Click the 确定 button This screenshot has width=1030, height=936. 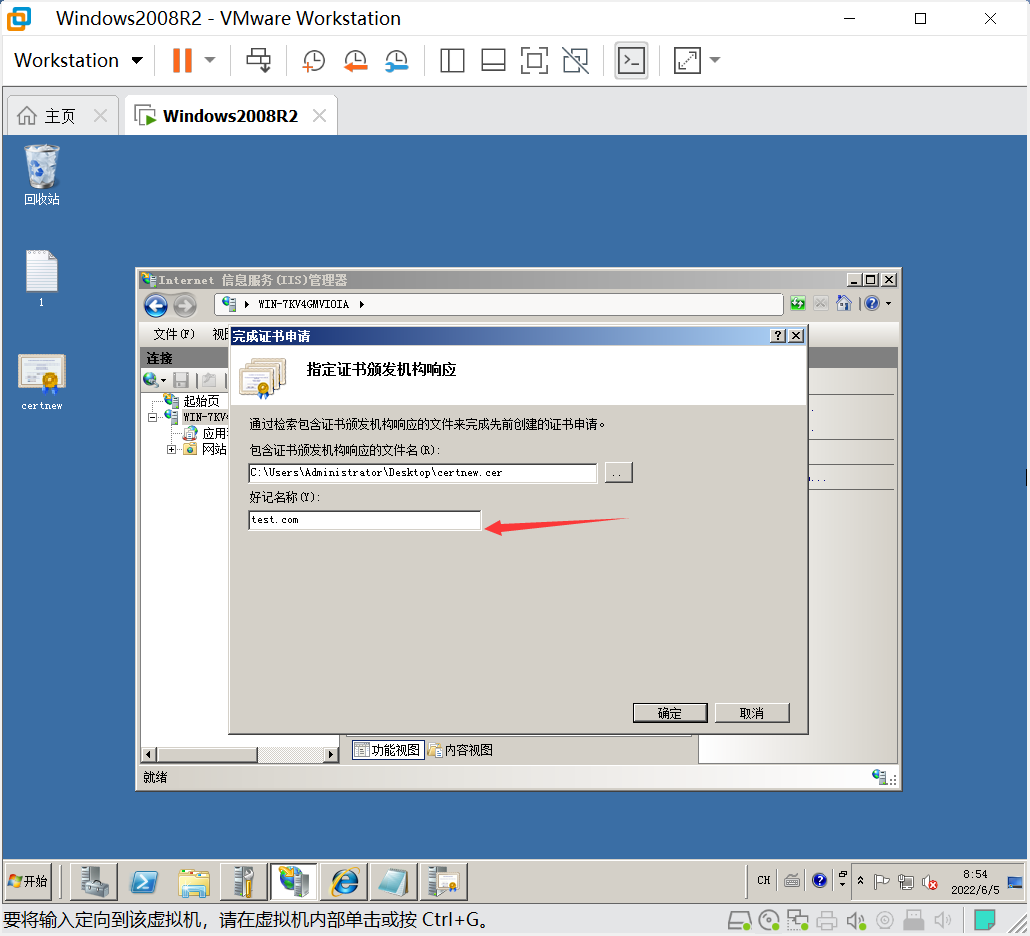coord(670,713)
